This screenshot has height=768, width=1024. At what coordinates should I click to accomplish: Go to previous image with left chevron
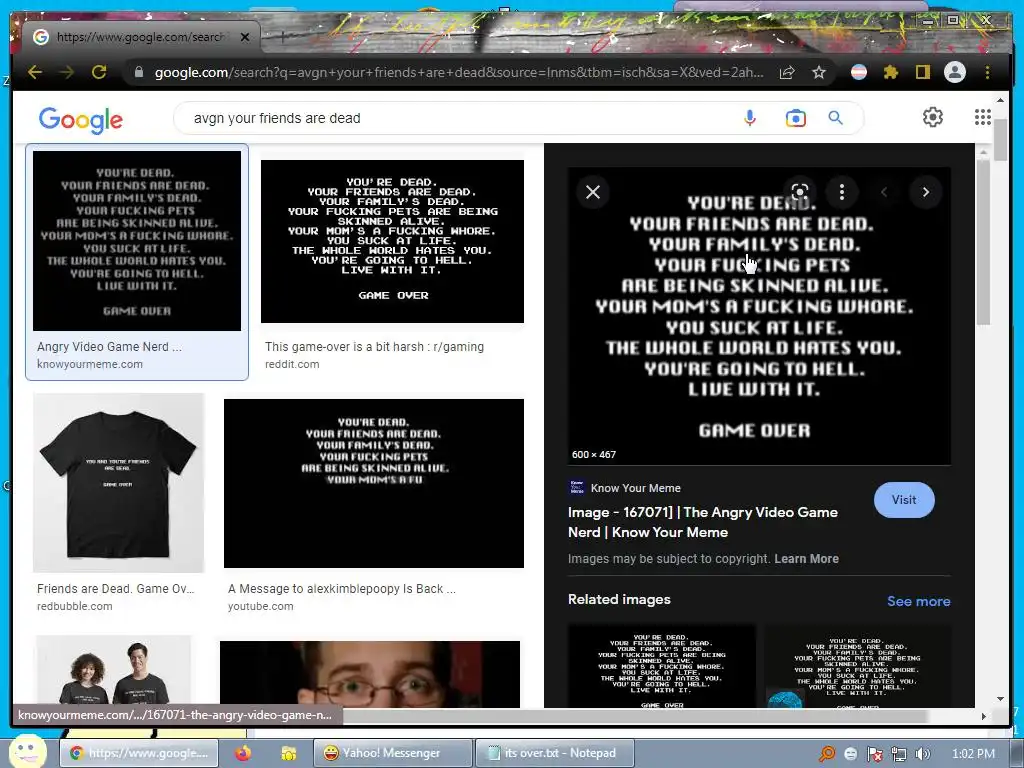point(884,192)
